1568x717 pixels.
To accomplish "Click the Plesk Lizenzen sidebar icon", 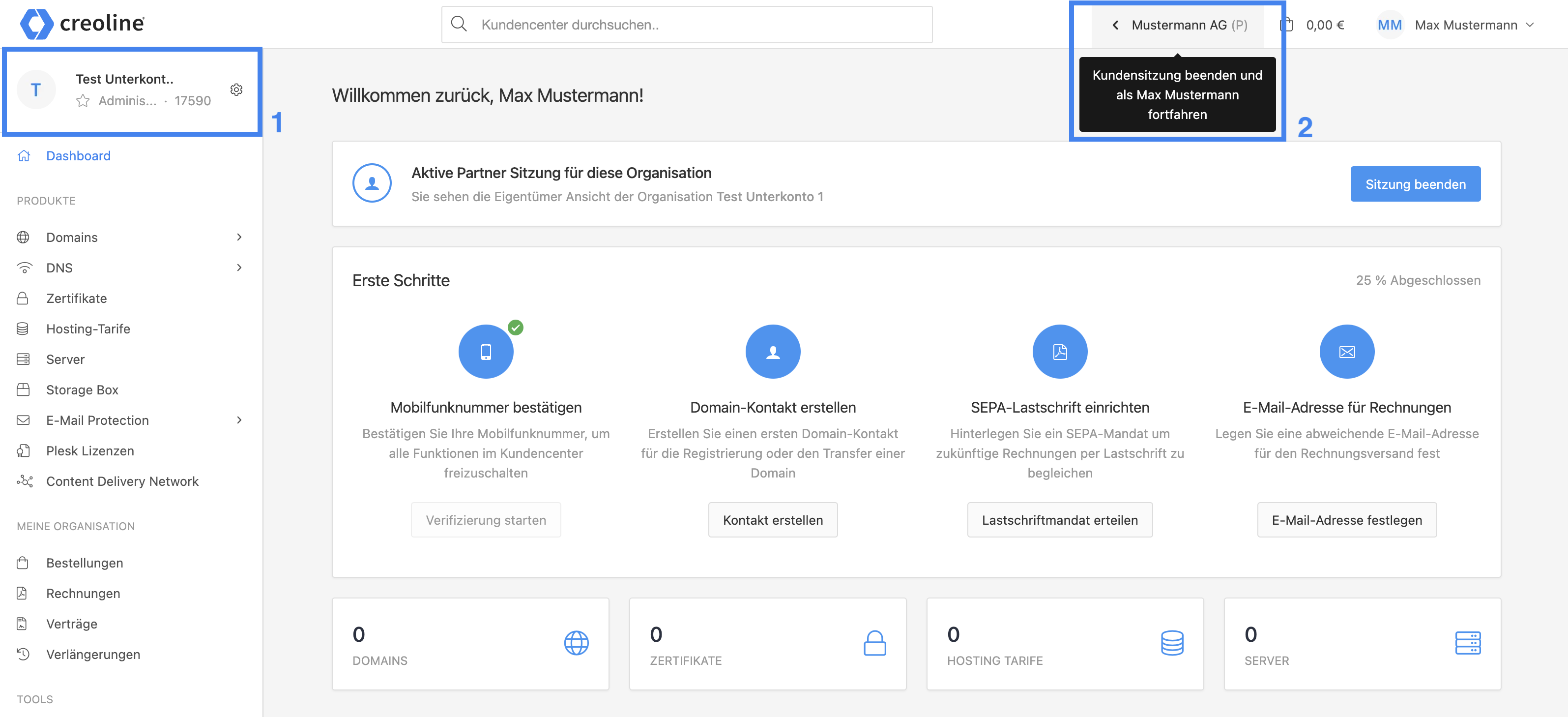I will point(23,451).
